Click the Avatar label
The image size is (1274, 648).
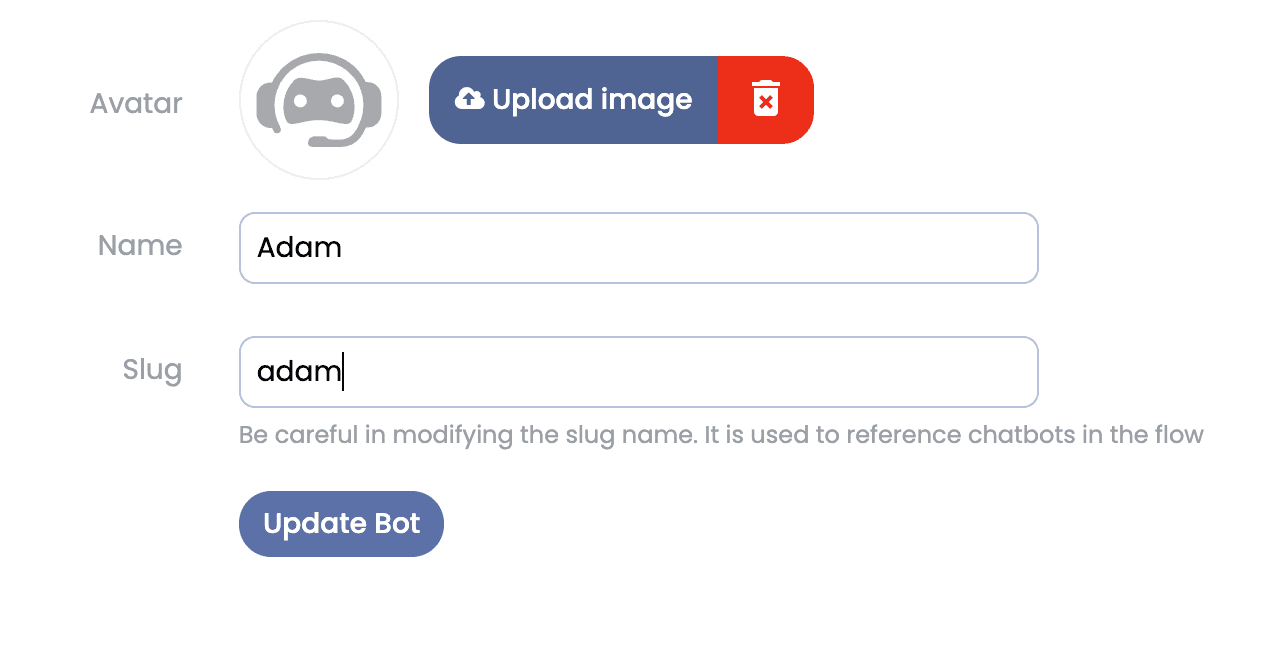(136, 103)
